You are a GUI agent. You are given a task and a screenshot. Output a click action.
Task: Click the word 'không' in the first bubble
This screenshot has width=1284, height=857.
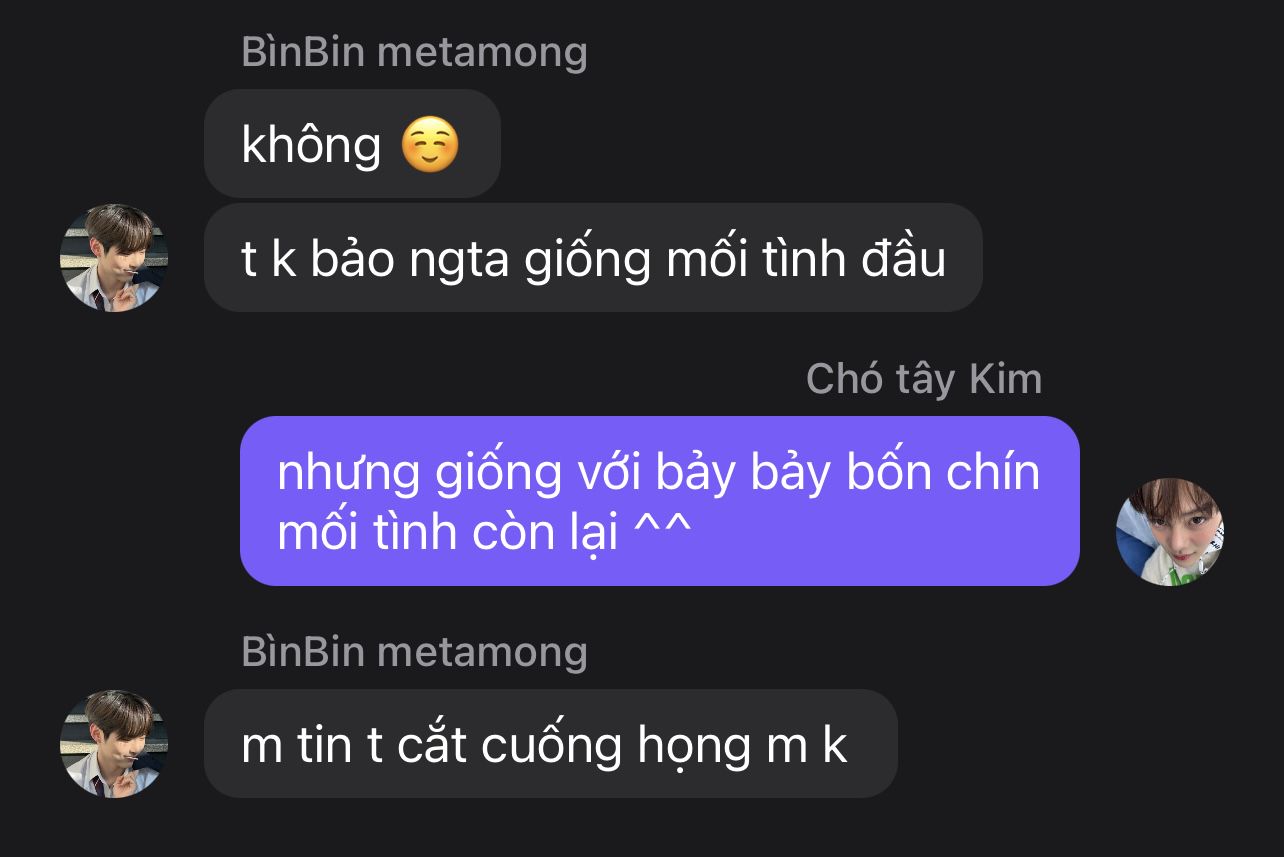(x=311, y=146)
